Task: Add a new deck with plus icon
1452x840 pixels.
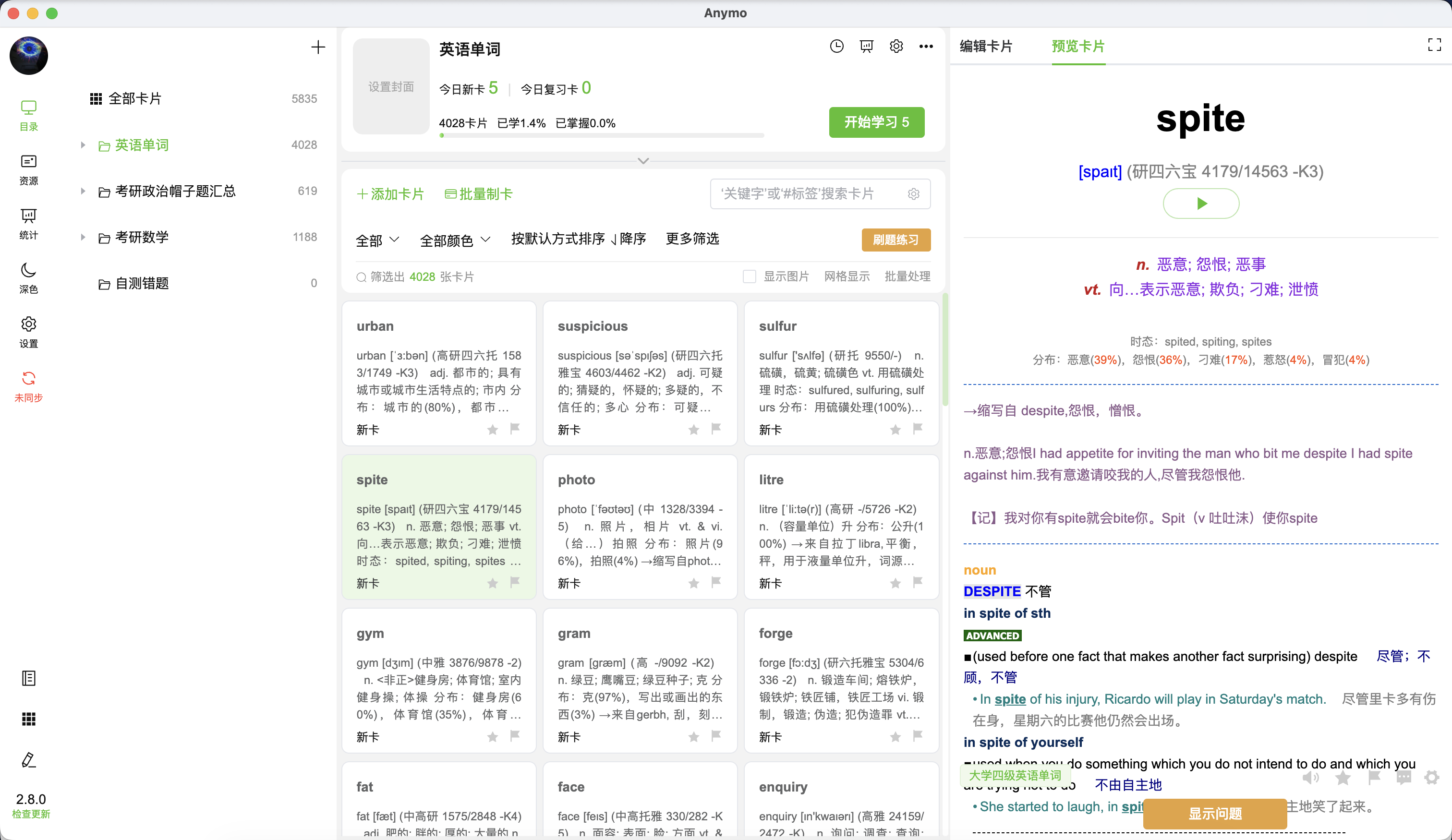Action: 318,47
